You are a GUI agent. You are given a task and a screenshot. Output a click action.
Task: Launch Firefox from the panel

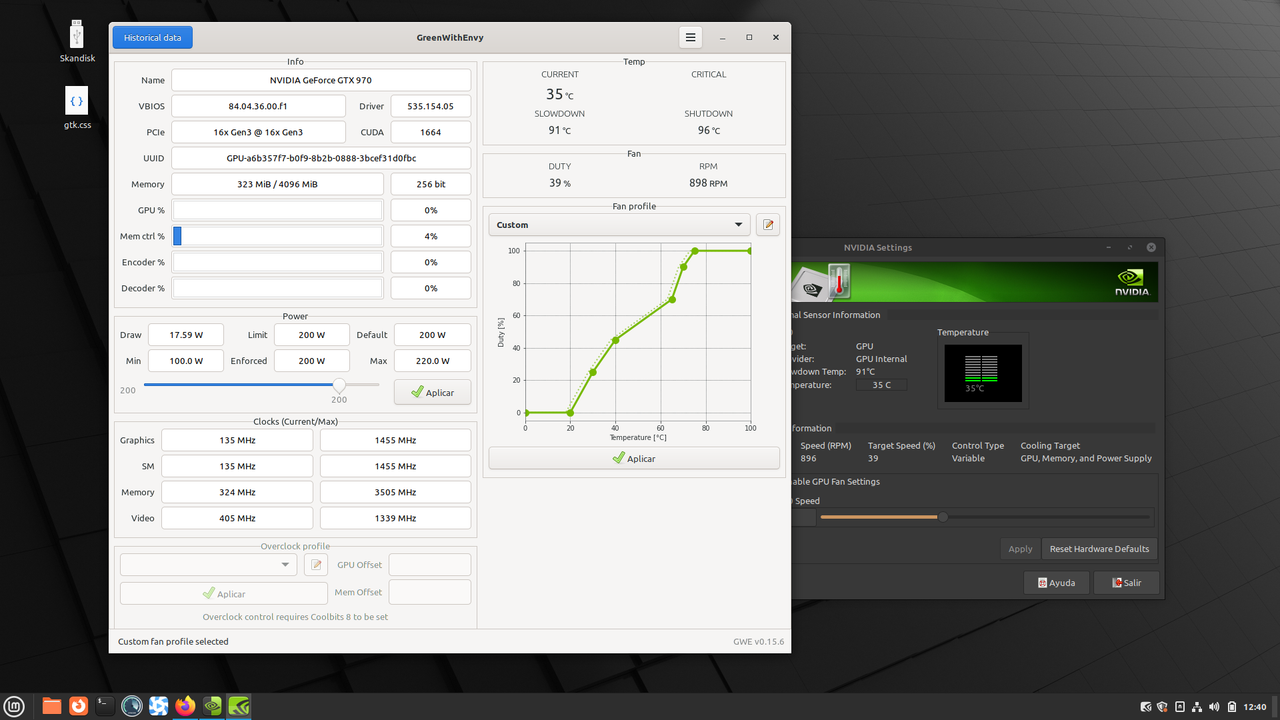pos(185,706)
